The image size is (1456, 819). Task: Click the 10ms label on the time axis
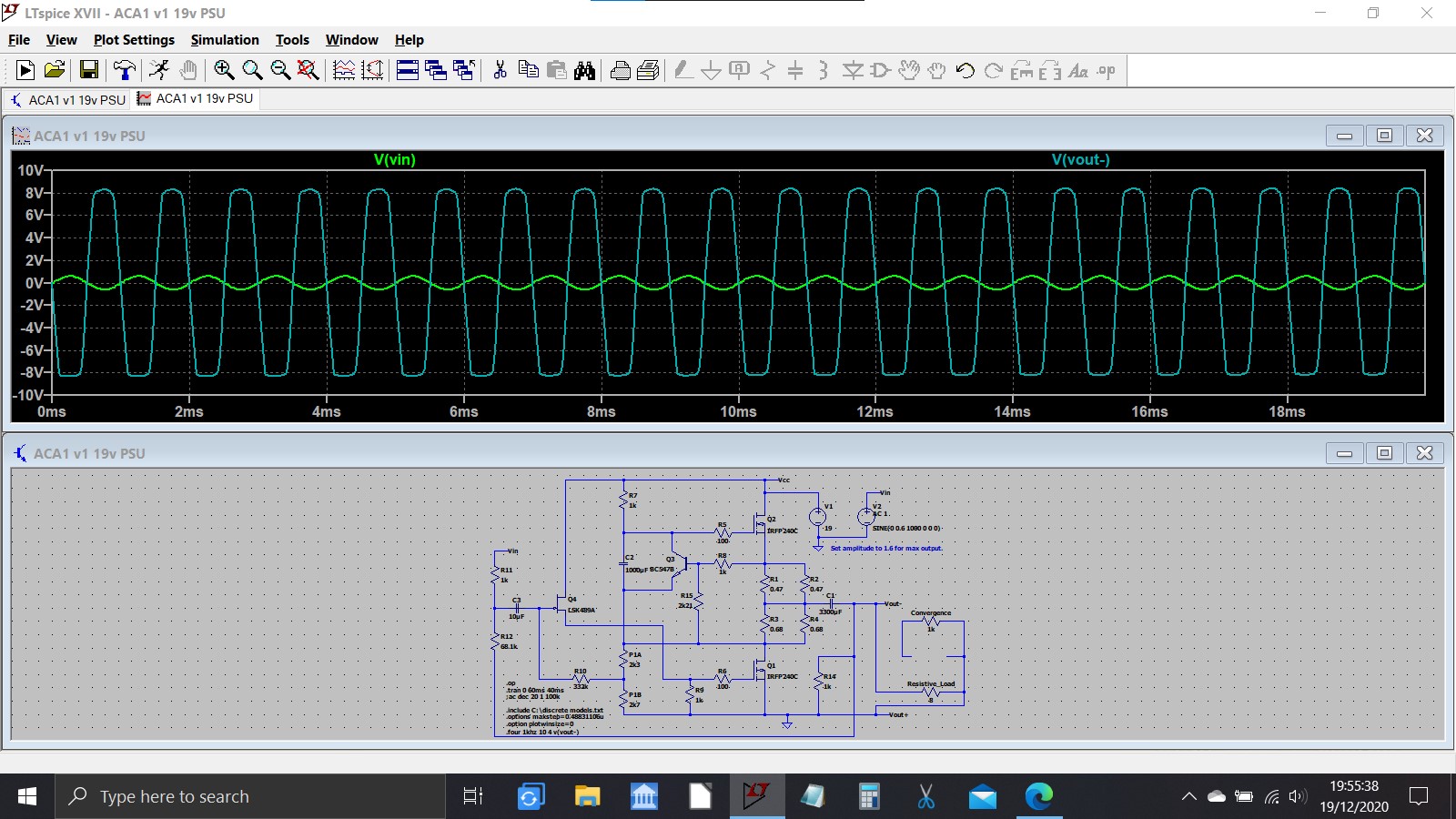[x=738, y=411]
